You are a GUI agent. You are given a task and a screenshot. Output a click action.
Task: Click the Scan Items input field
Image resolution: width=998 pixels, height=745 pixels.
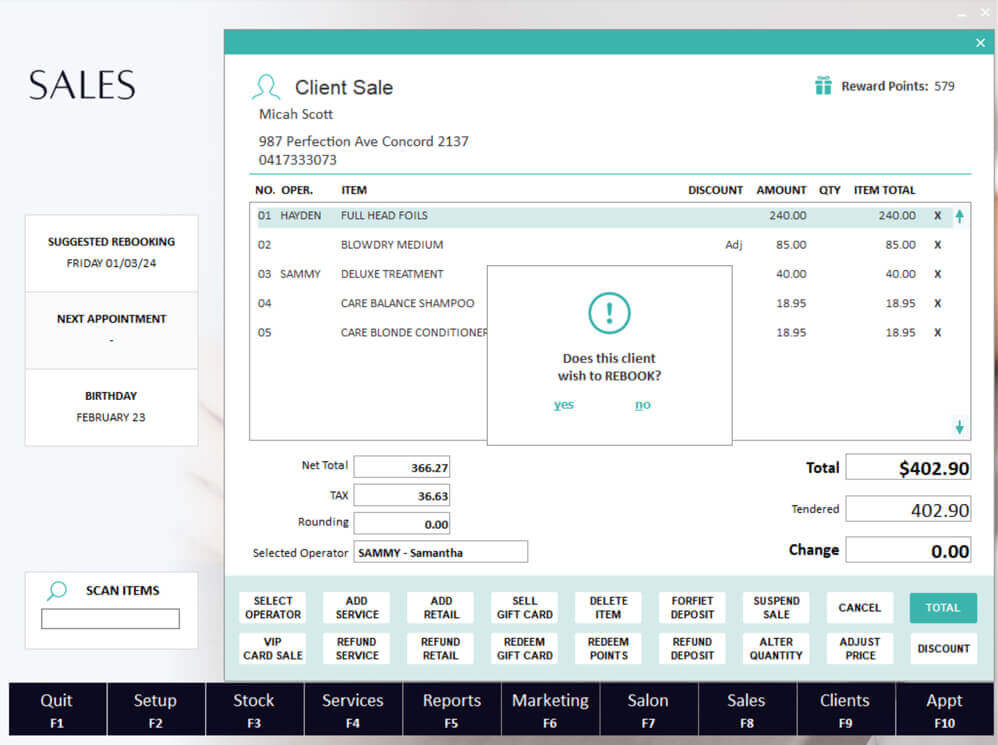110,619
